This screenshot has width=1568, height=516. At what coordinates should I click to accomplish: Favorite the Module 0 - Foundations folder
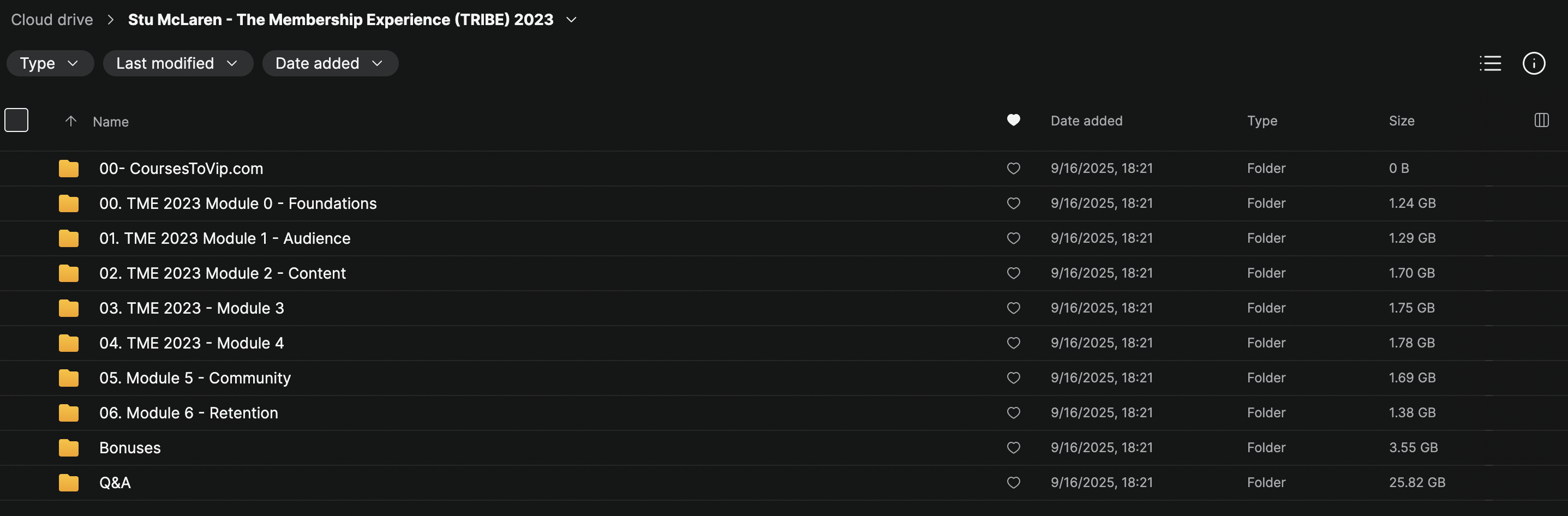(x=1013, y=203)
